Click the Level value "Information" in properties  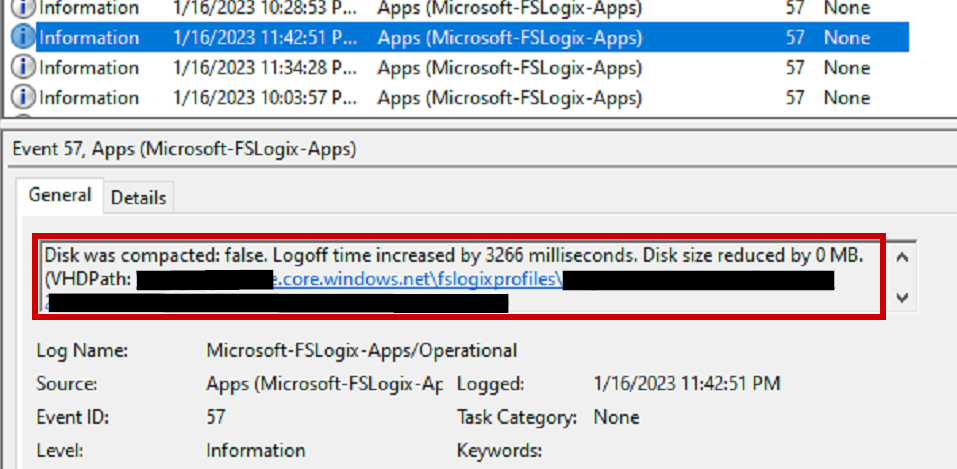tap(256, 450)
